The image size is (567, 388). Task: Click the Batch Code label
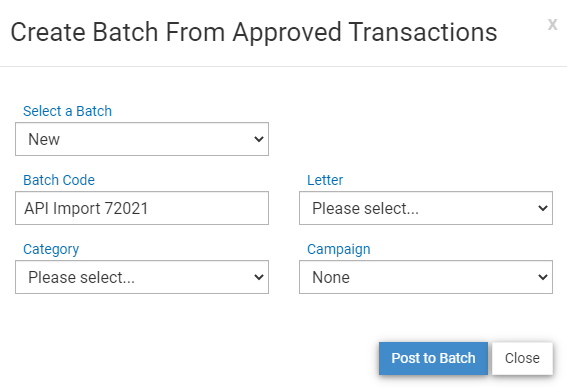pyautogui.click(x=59, y=180)
